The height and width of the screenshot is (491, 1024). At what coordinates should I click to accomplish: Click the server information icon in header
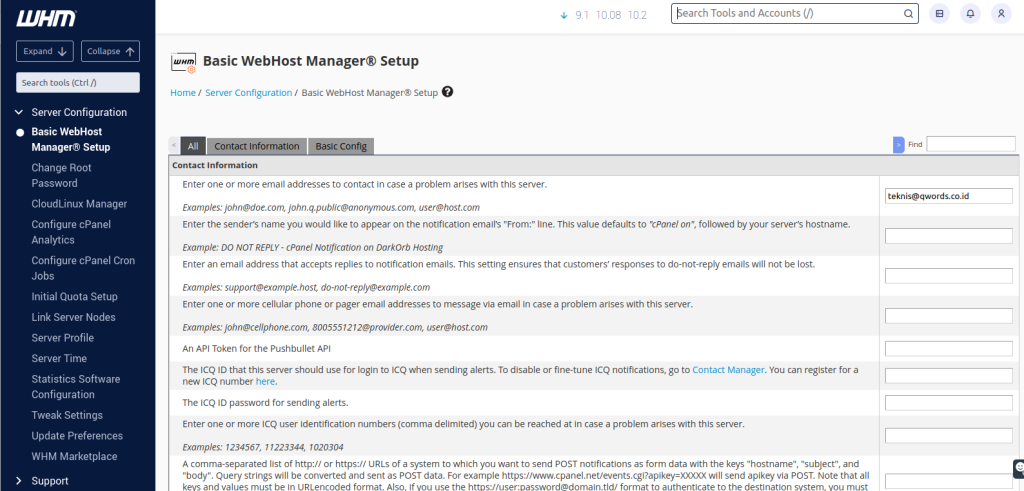pos(938,14)
